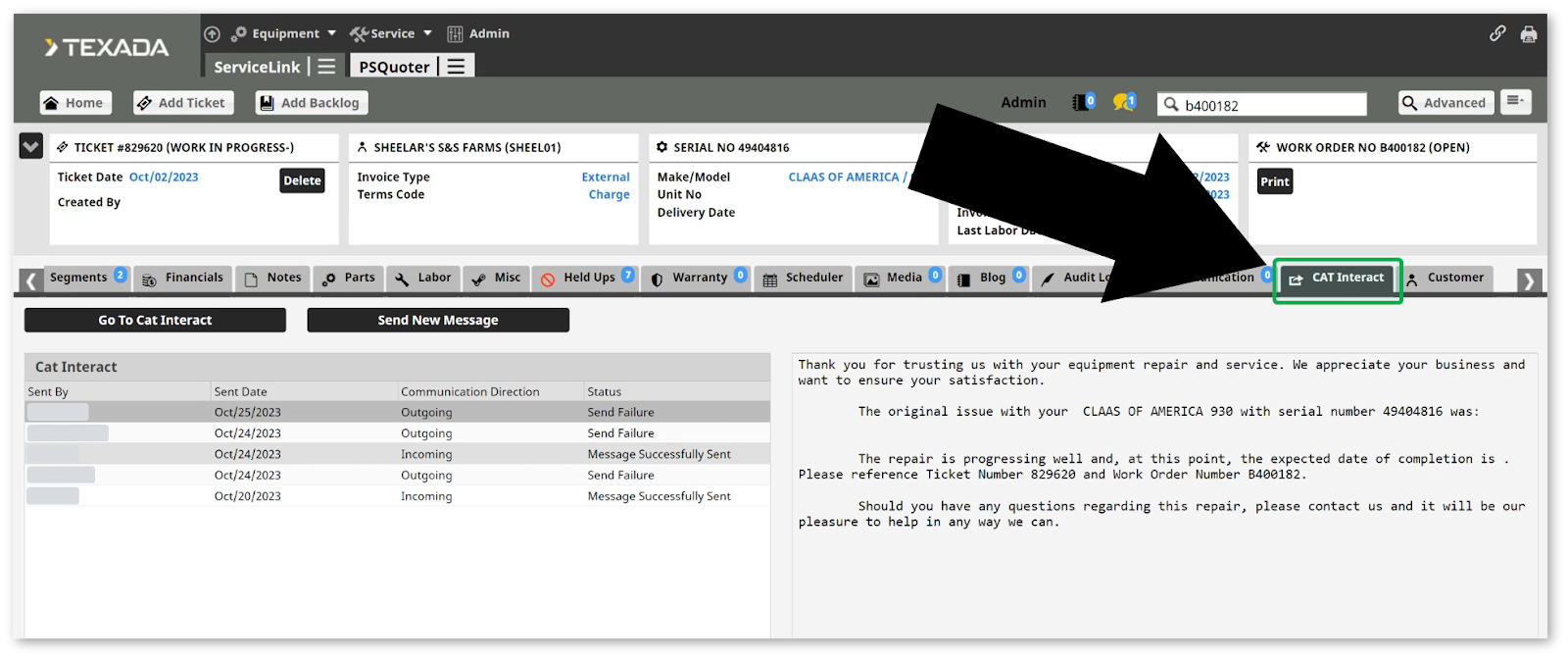1568x659 pixels.
Task: Open the chat messages icon with 1 badge
Action: (1124, 102)
